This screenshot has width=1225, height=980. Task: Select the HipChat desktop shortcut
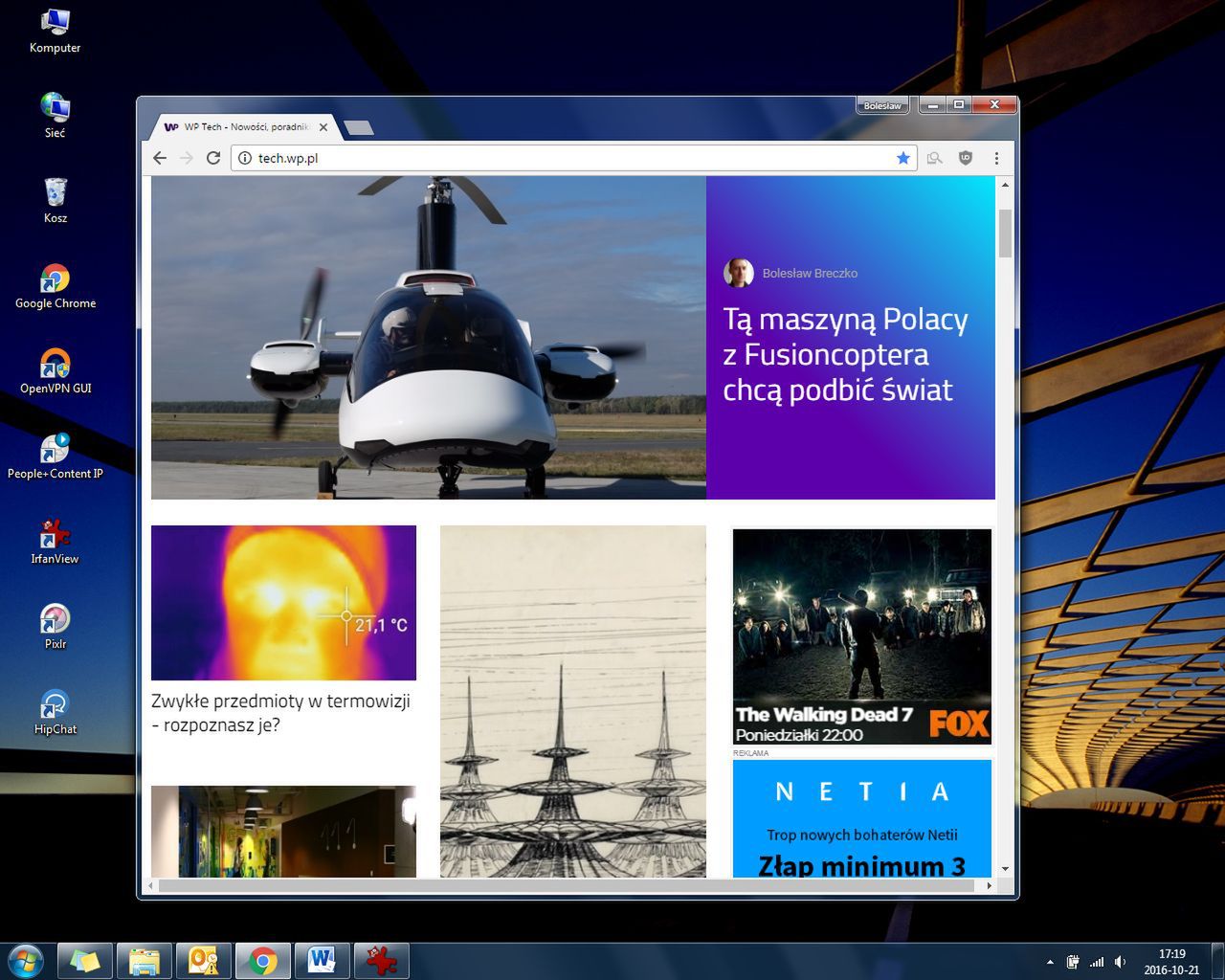[55, 712]
